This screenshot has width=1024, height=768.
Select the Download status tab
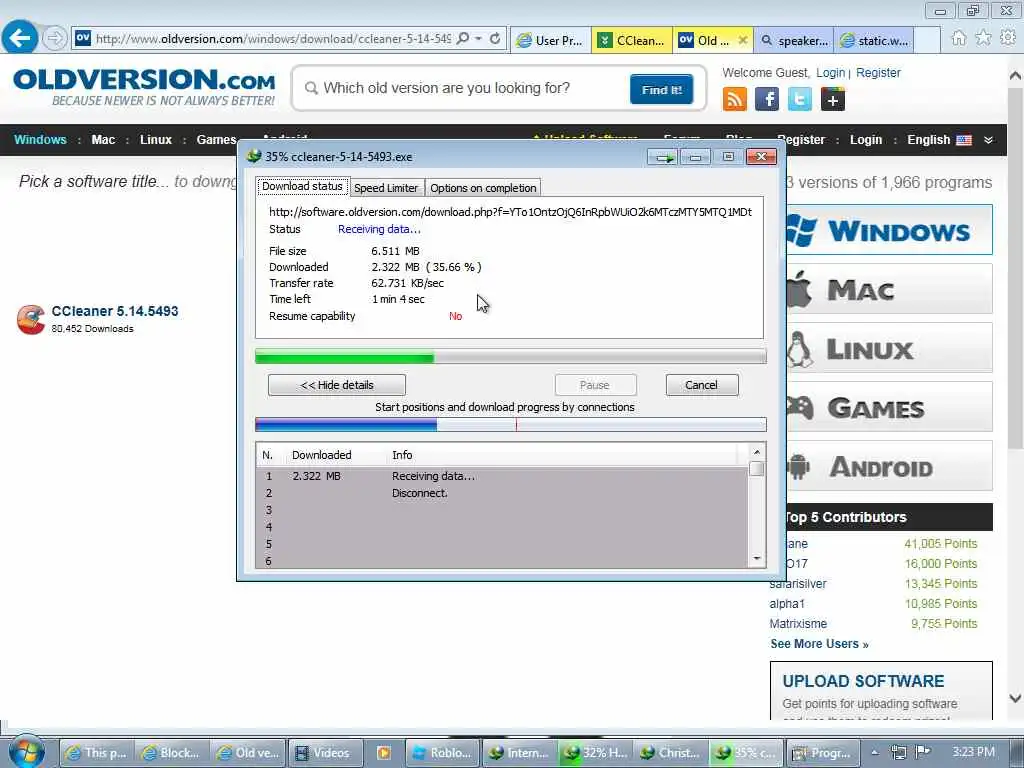[302, 186]
